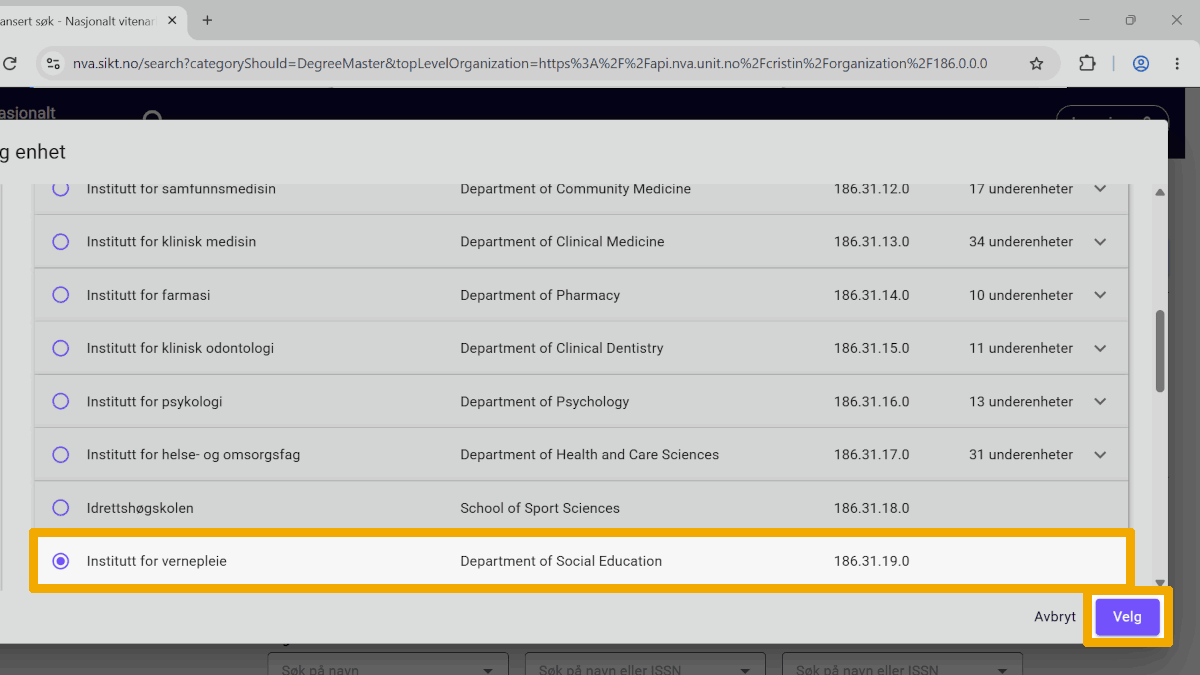Focus the browser address bar URL
Viewport: 1200px width, 675px height.
pos(530,63)
